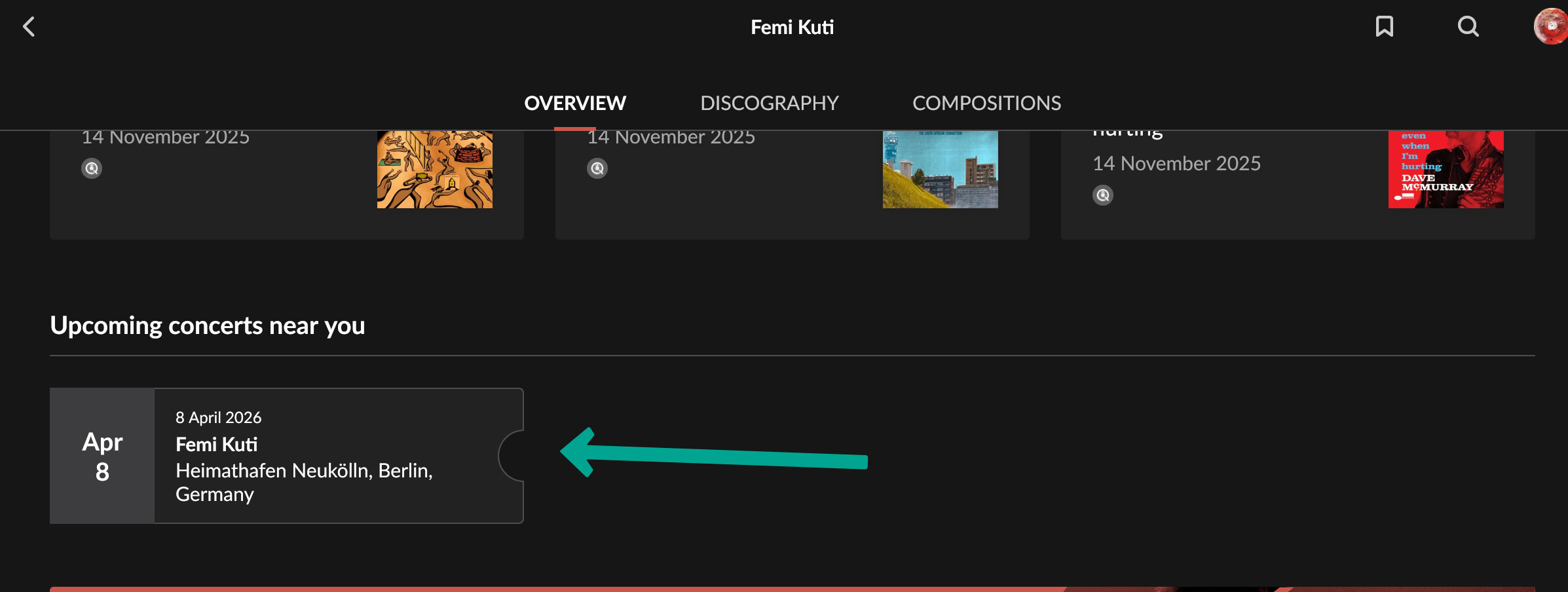Go to the Compositions tab
The height and width of the screenshot is (592, 1568).
pos(986,103)
